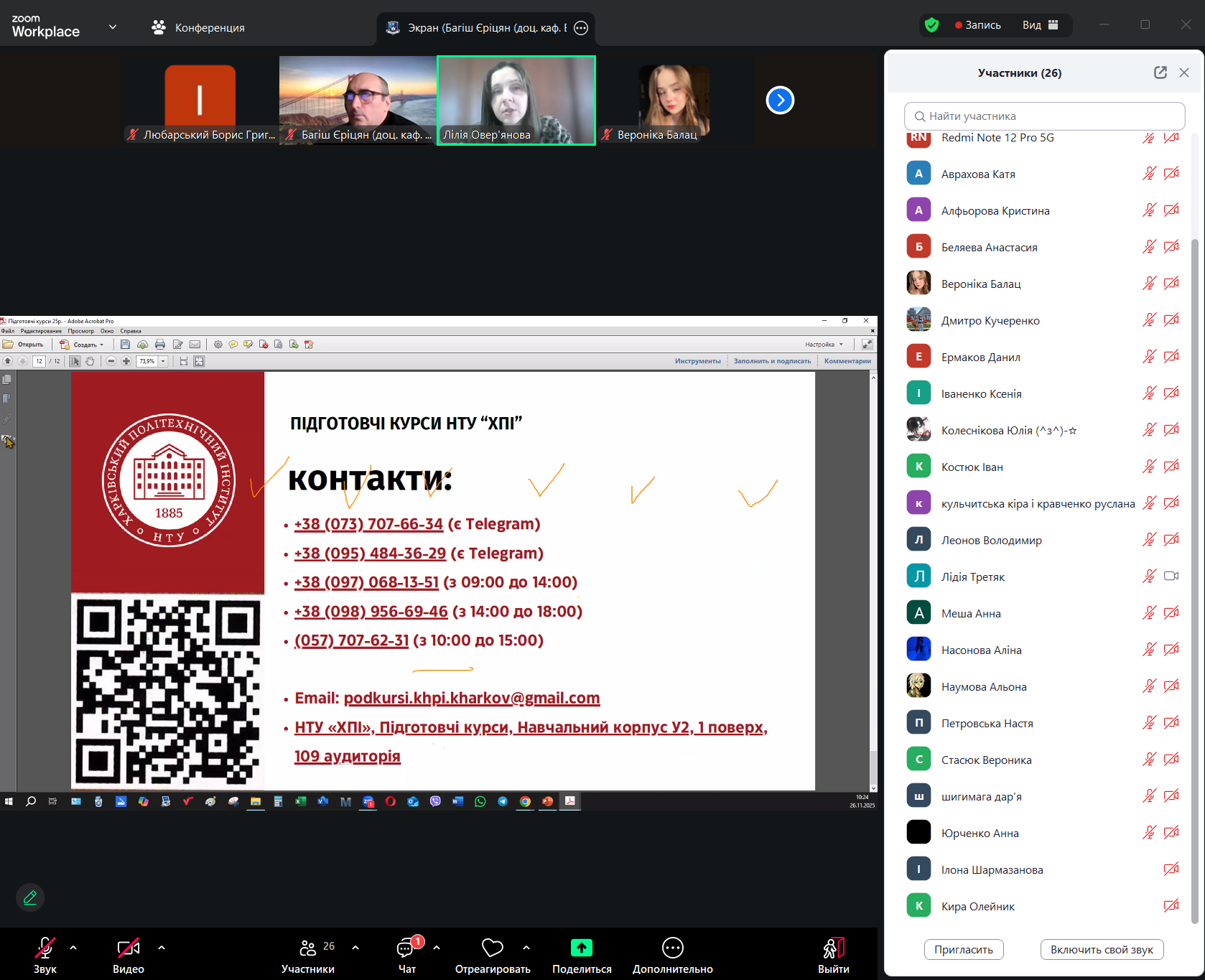Switch to the Конференция tab
Screen dimensions: 1205x980
click(198, 28)
